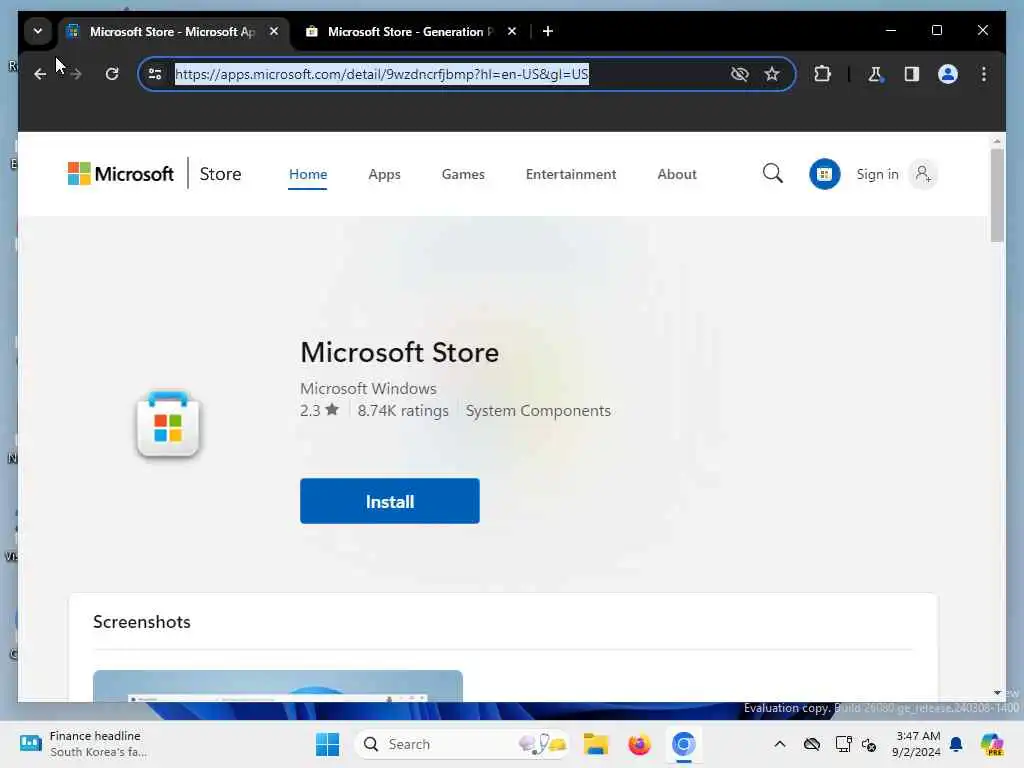Click the Microsoft Store app icon image

coord(168,425)
